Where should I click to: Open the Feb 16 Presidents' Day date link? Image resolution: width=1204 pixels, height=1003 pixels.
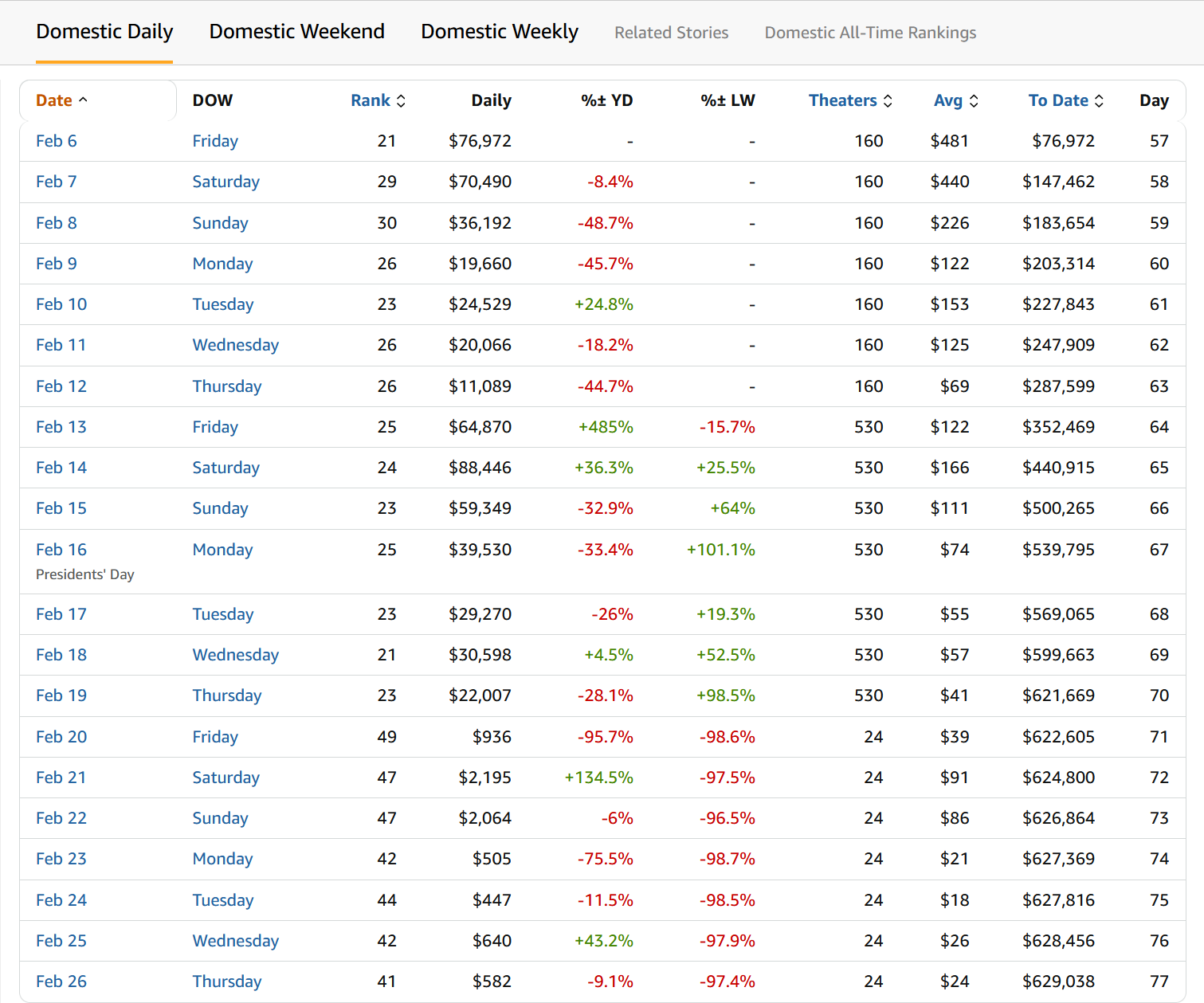click(61, 550)
